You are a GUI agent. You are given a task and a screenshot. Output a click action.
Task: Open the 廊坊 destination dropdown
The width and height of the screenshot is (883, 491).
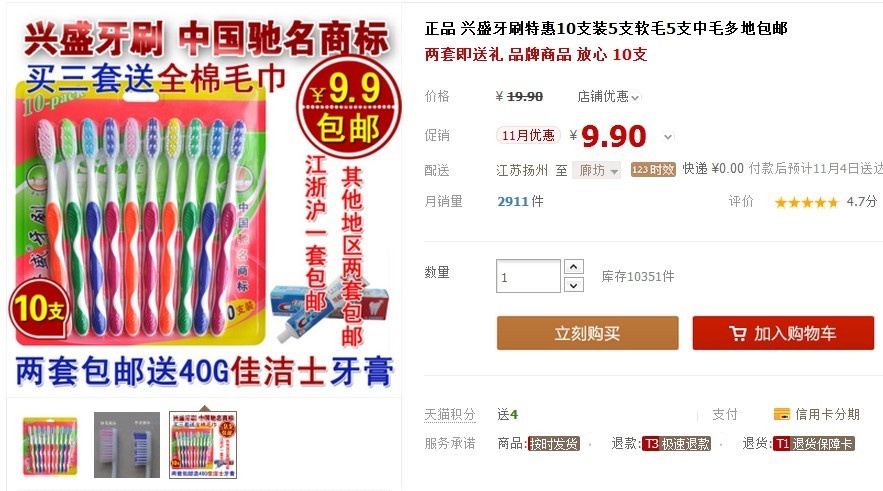(596, 170)
